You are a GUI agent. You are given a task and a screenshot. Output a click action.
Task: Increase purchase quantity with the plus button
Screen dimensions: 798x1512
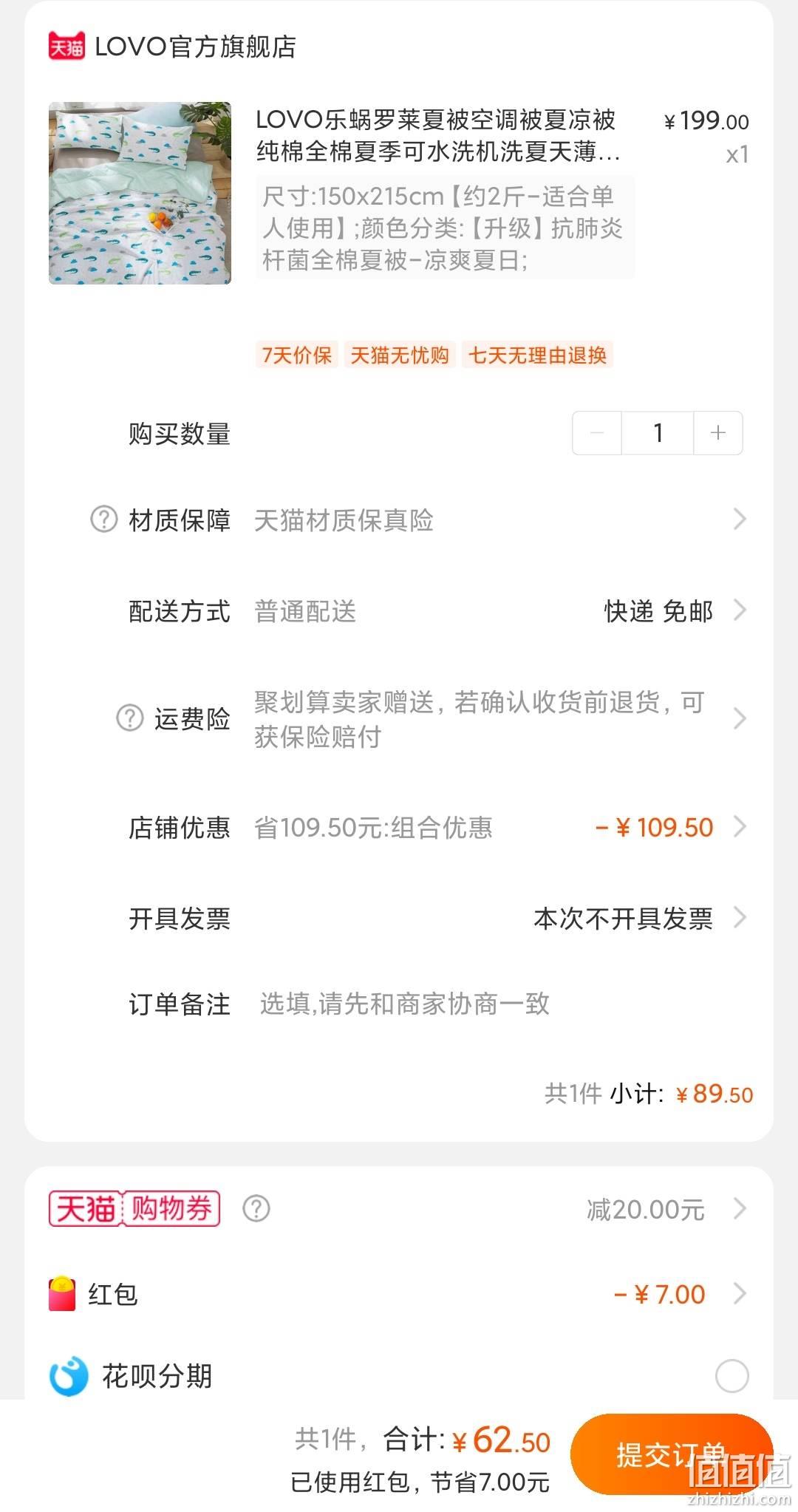[717, 433]
